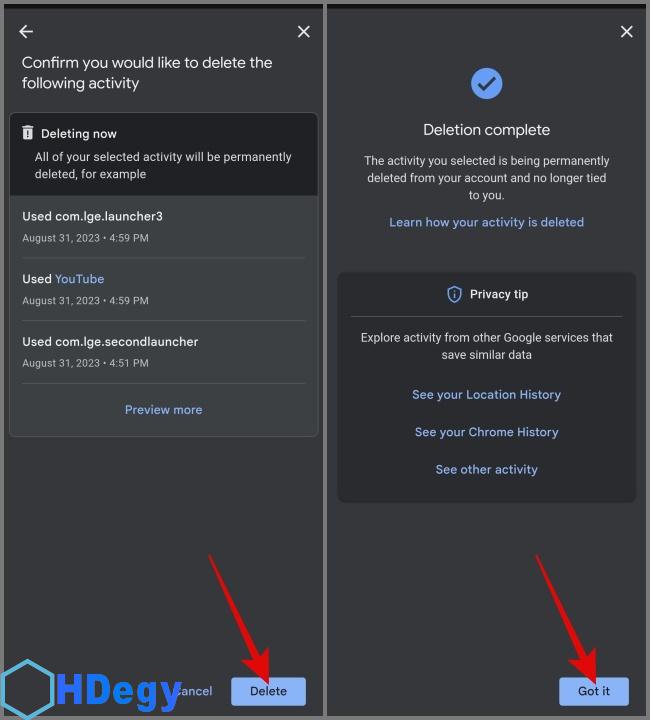Screen dimensions: 650x720
Task: Click the Deleting now header
Action: (x=78, y=134)
